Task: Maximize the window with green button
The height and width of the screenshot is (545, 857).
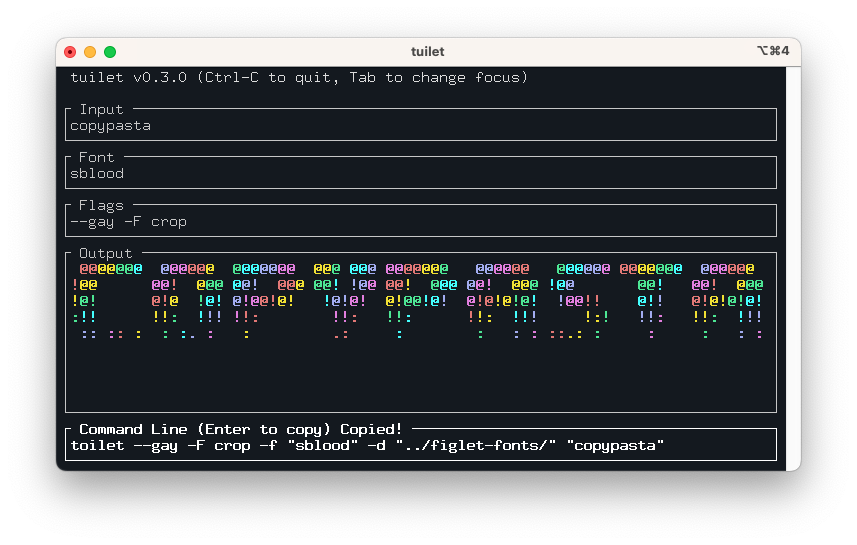Action: (x=110, y=52)
